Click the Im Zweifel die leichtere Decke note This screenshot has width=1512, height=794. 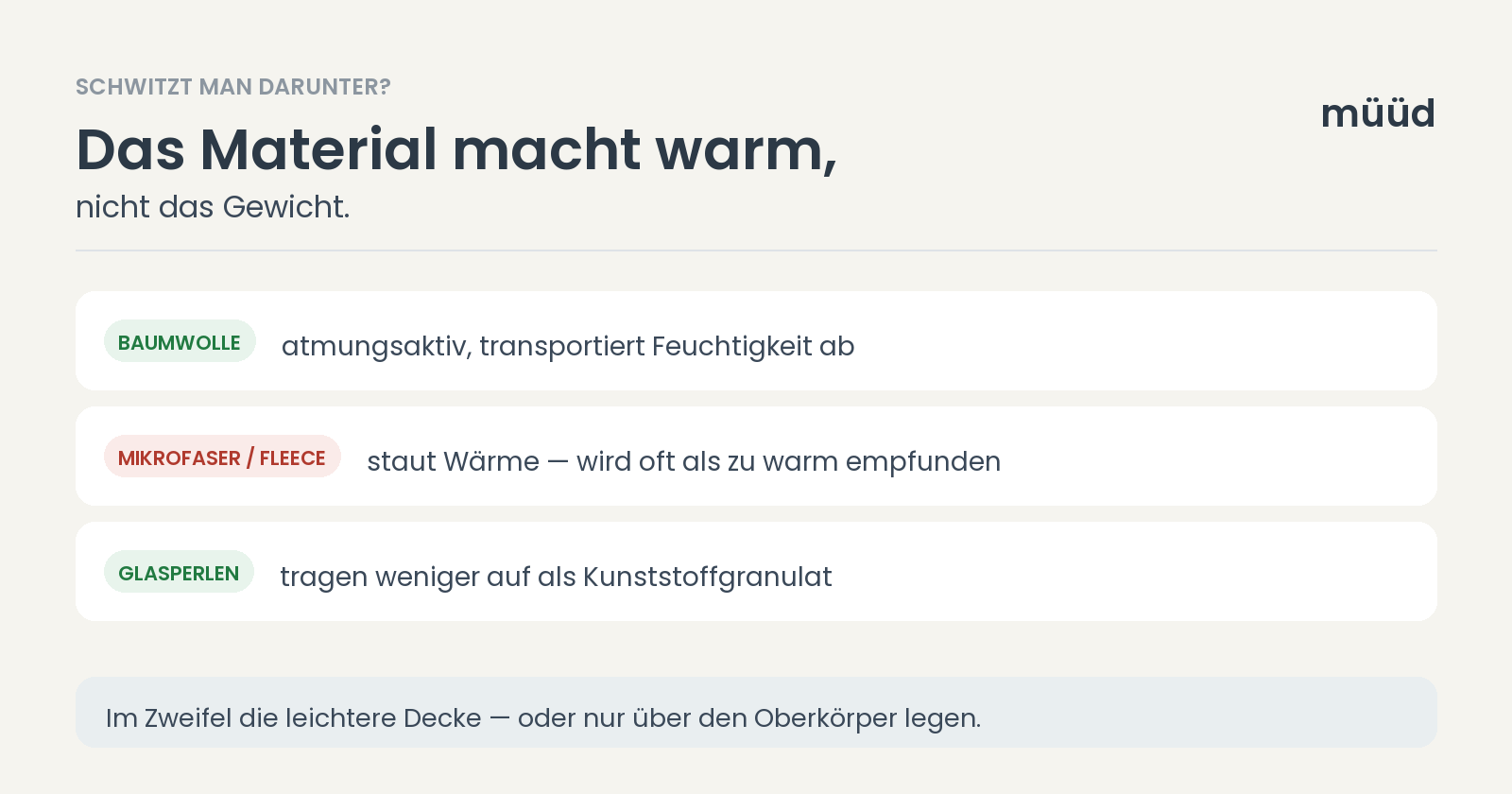[x=756, y=713]
